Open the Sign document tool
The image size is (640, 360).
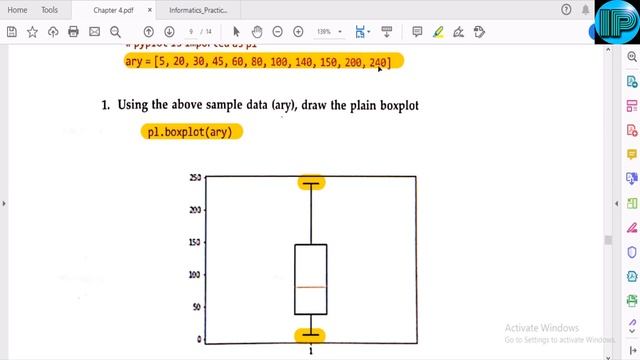pos(458,32)
